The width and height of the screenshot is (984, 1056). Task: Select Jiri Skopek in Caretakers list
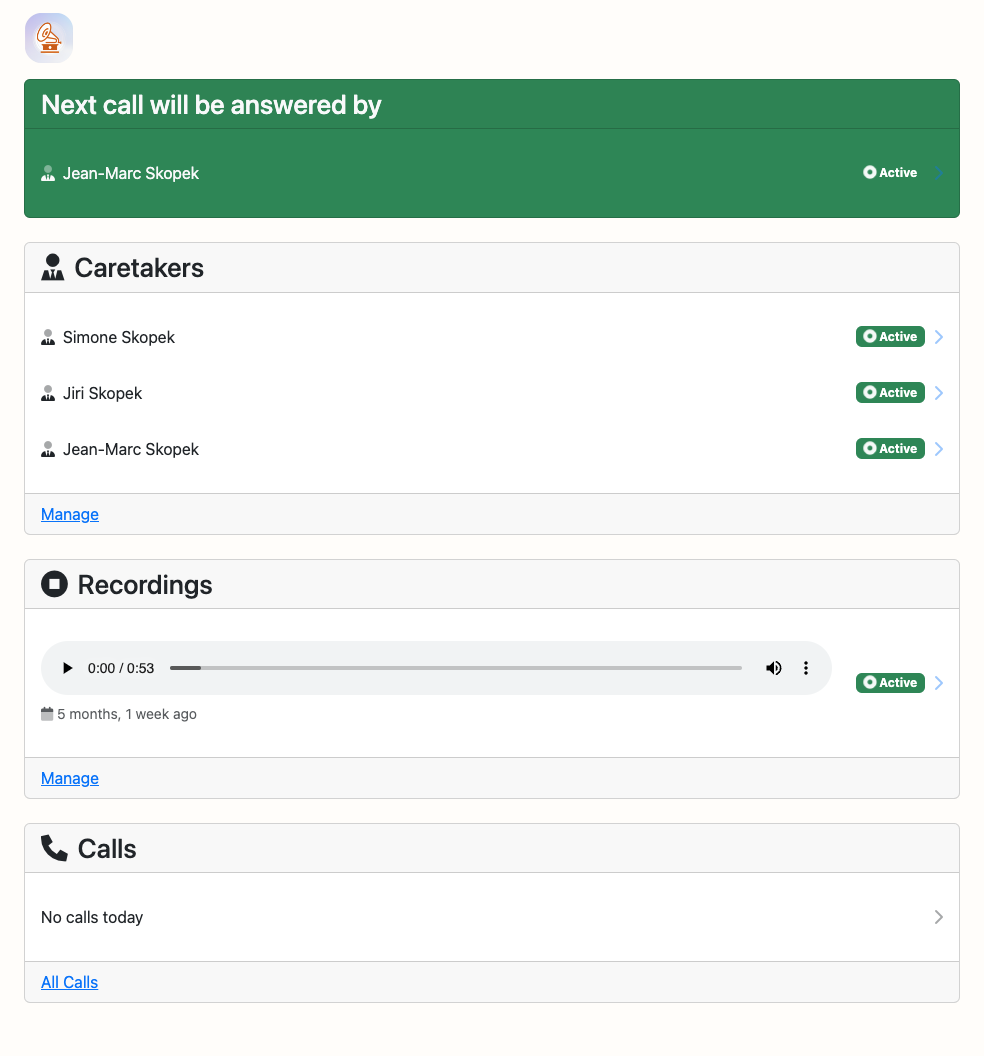click(x=102, y=393)
